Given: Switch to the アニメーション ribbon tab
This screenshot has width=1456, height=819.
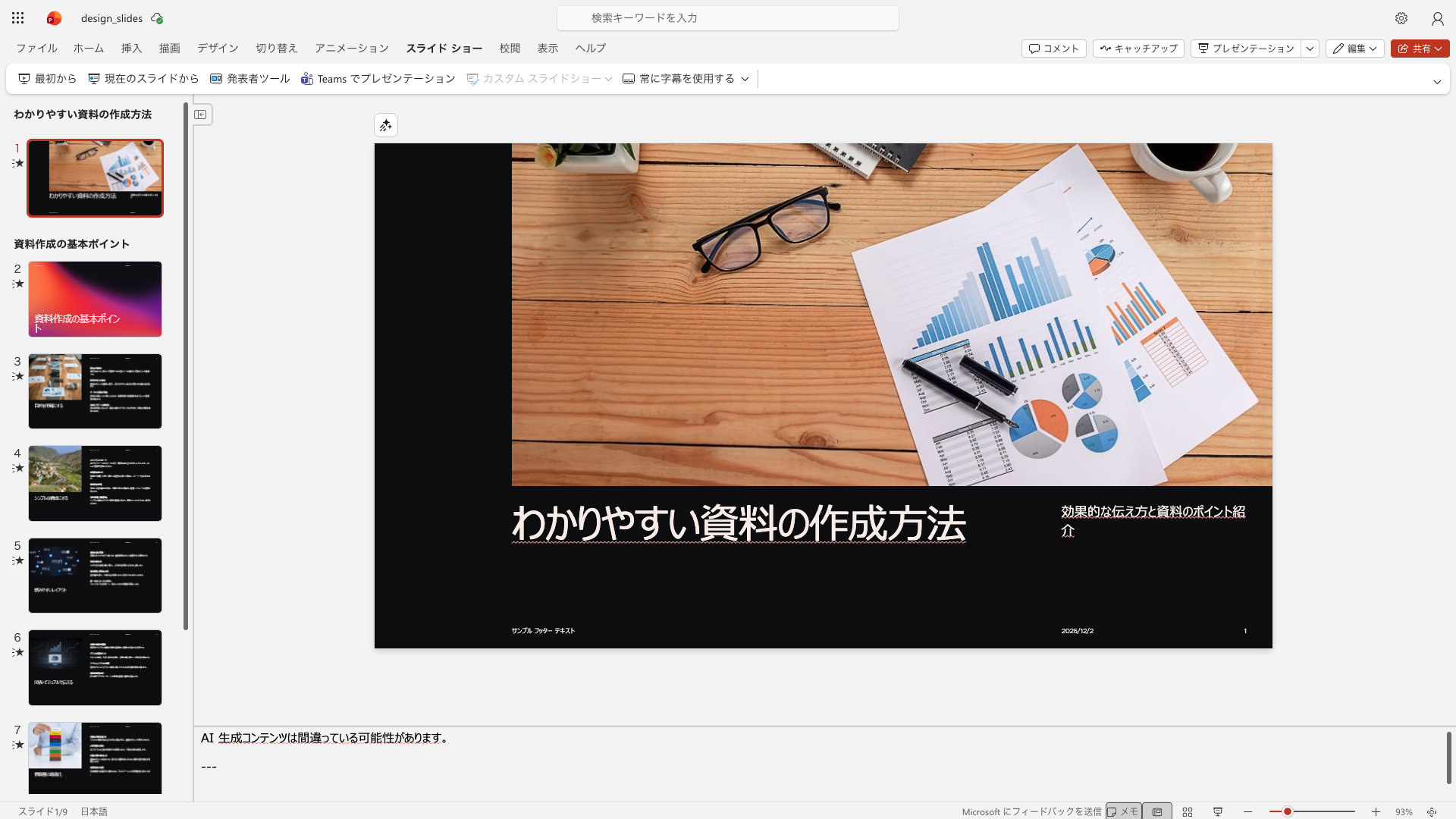Looking at the screenshot, I should (x=351, y=48).
